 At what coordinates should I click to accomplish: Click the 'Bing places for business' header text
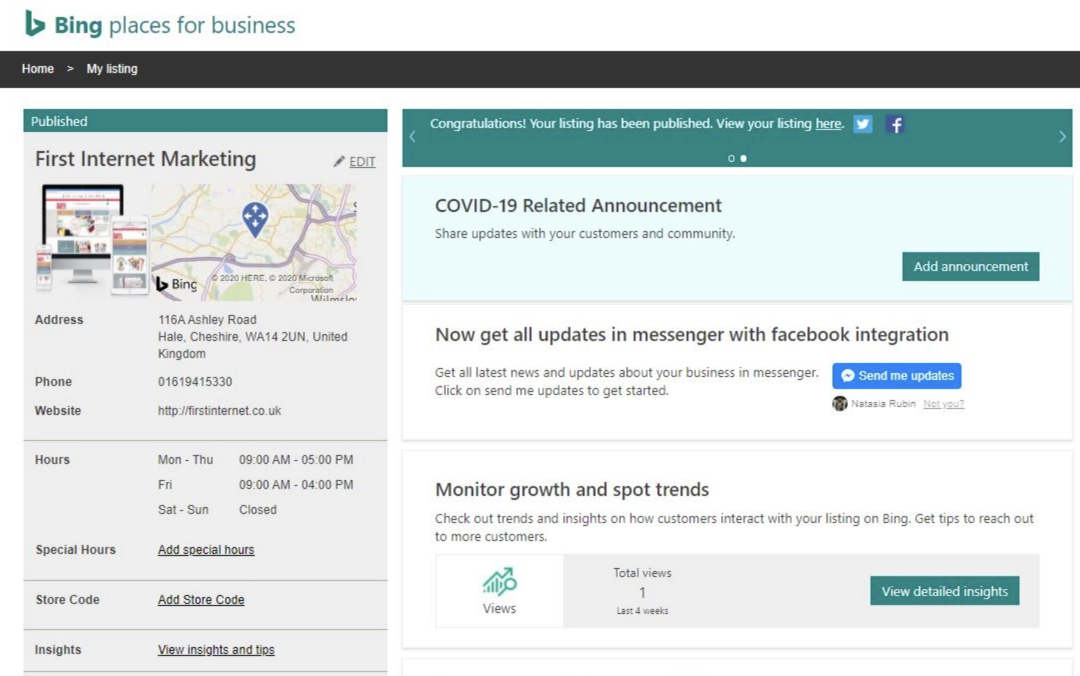pyautogui.click(x=175, y=25)
